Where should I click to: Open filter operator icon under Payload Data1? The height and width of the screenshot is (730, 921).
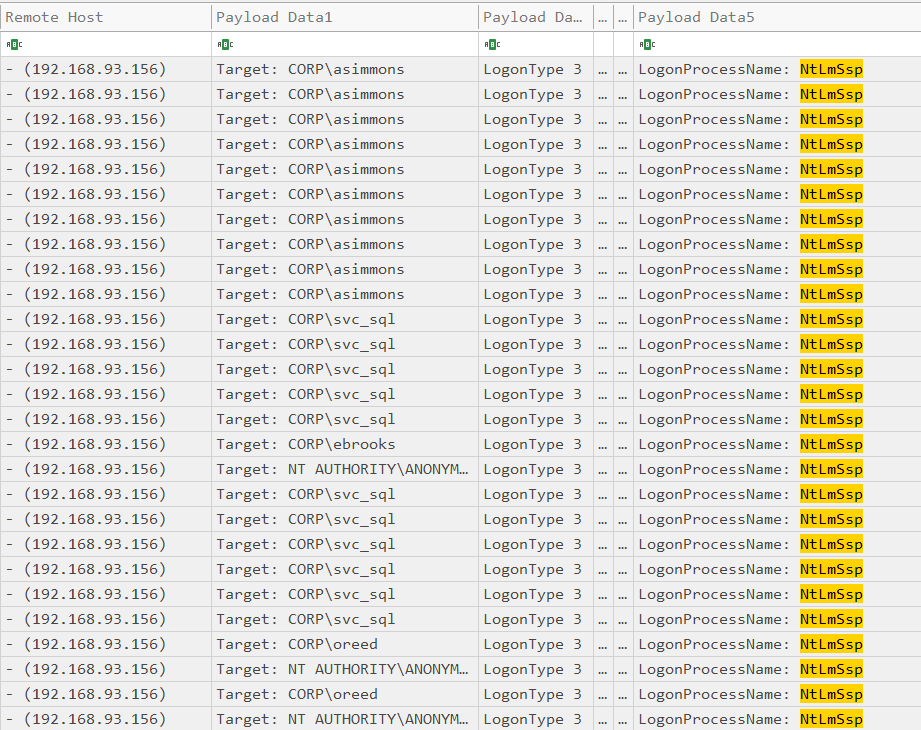click(x=225, y=45)
